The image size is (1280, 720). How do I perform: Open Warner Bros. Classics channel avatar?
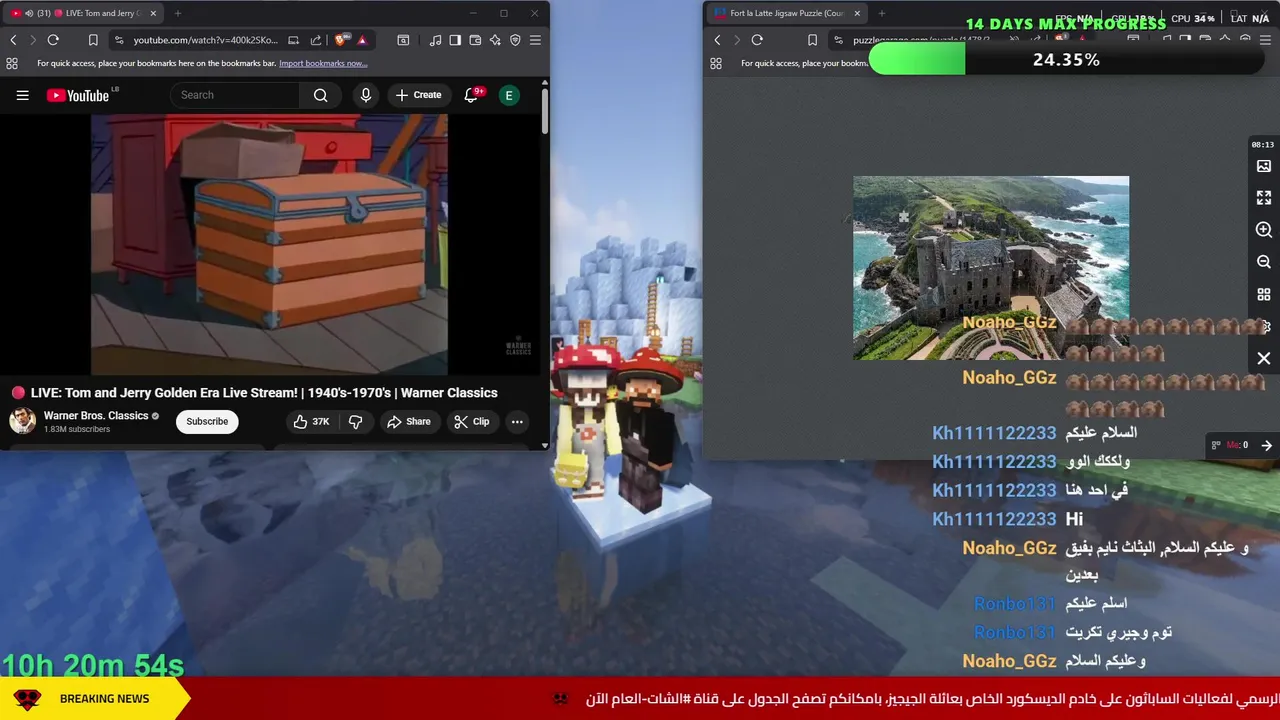coord(23,421)
